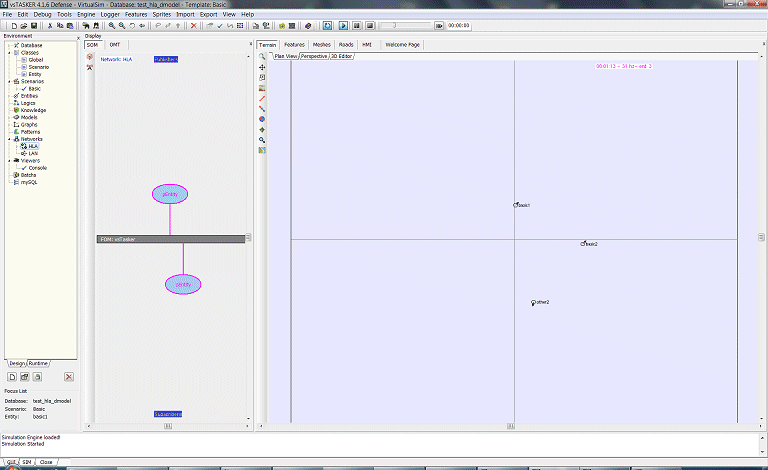Select the basic1 entity on the terrain

[x=517, y=204]
